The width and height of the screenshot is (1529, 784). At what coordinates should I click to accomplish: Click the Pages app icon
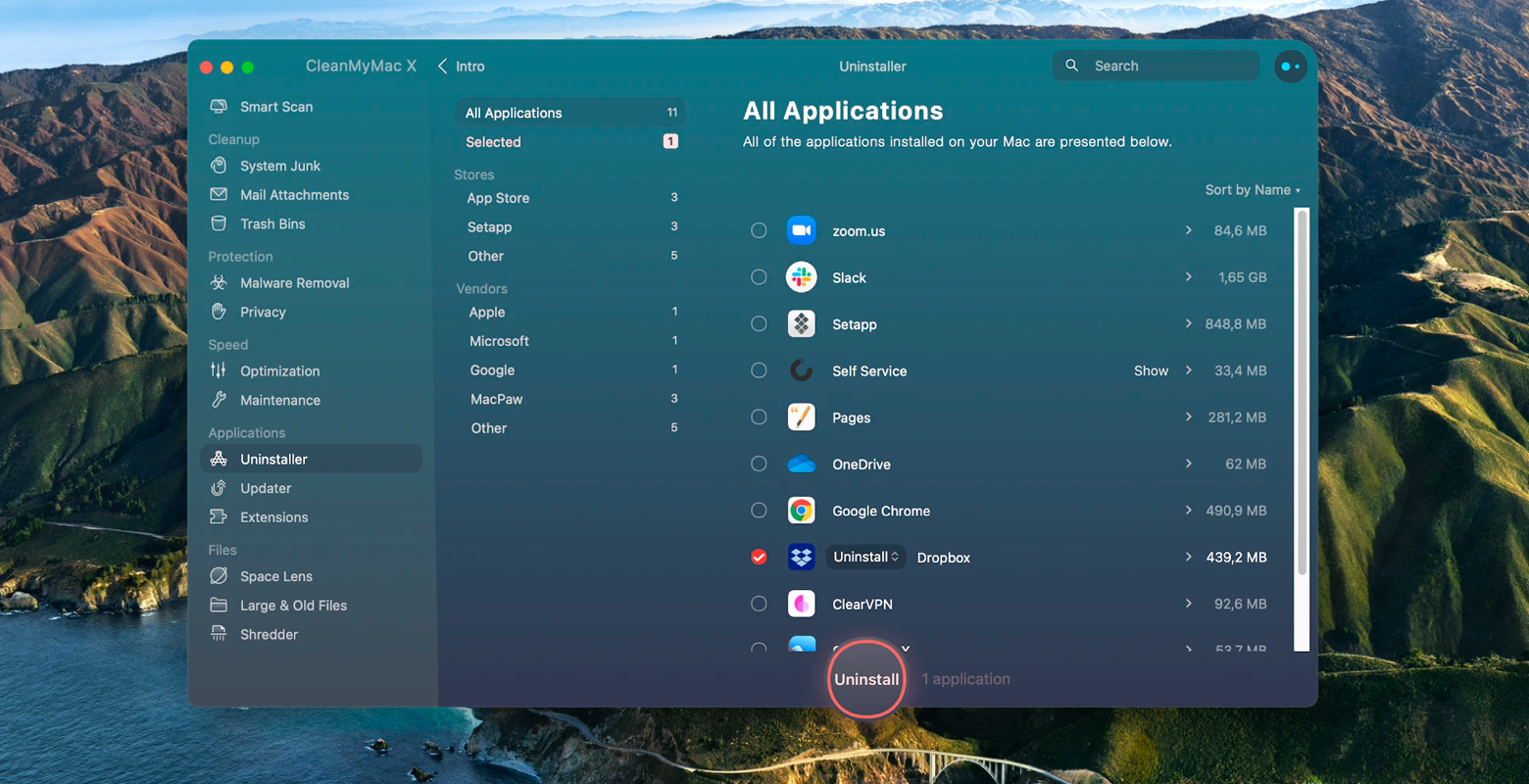801,416
